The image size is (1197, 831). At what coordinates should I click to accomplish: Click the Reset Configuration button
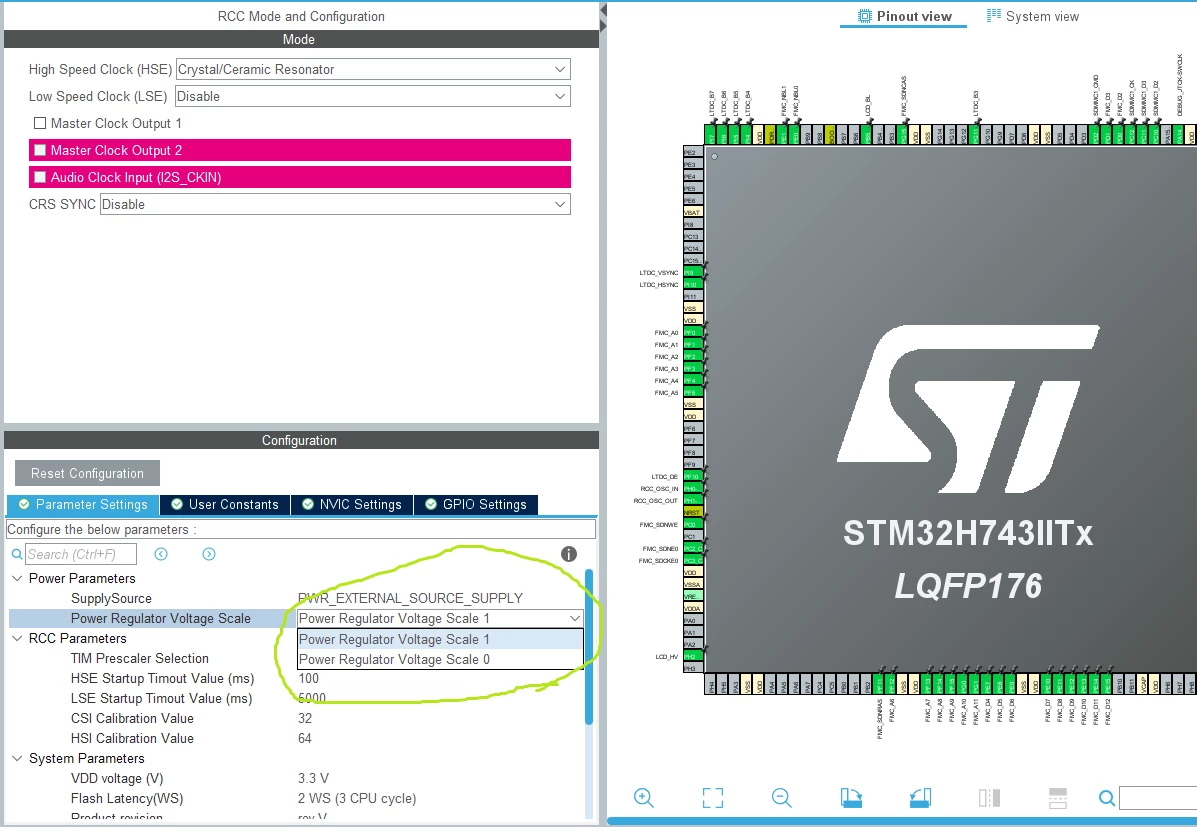87,473
